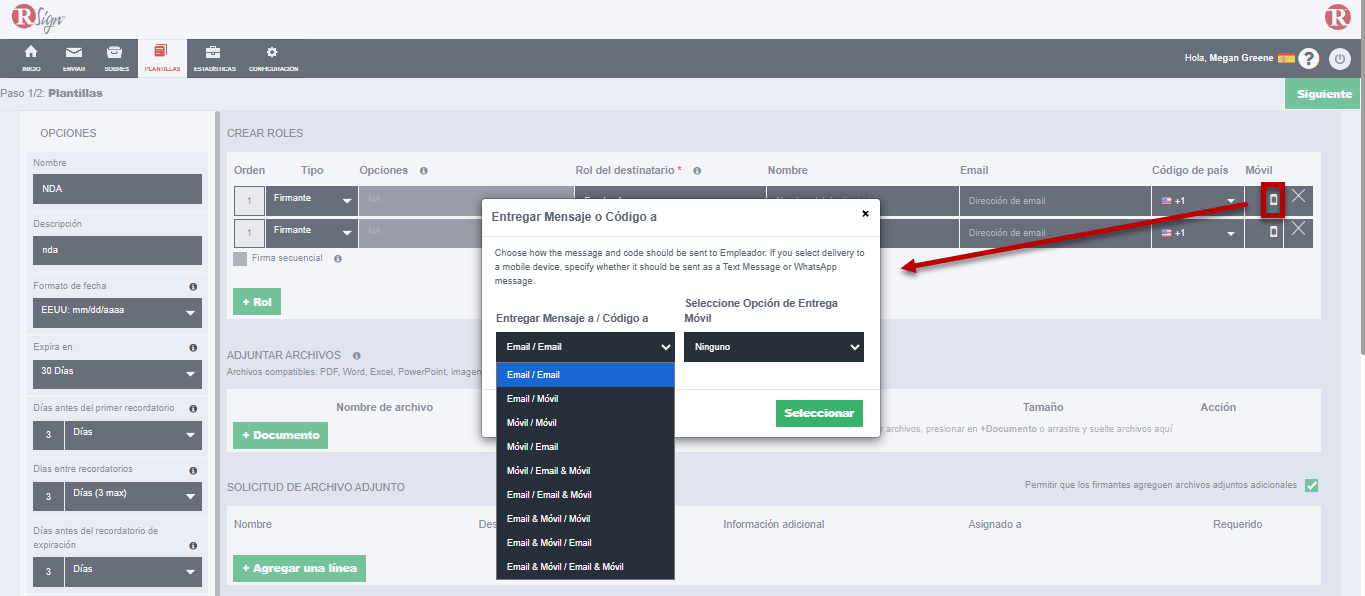Open the Expira en 30 Días dropdown

(x=118, y=373)
